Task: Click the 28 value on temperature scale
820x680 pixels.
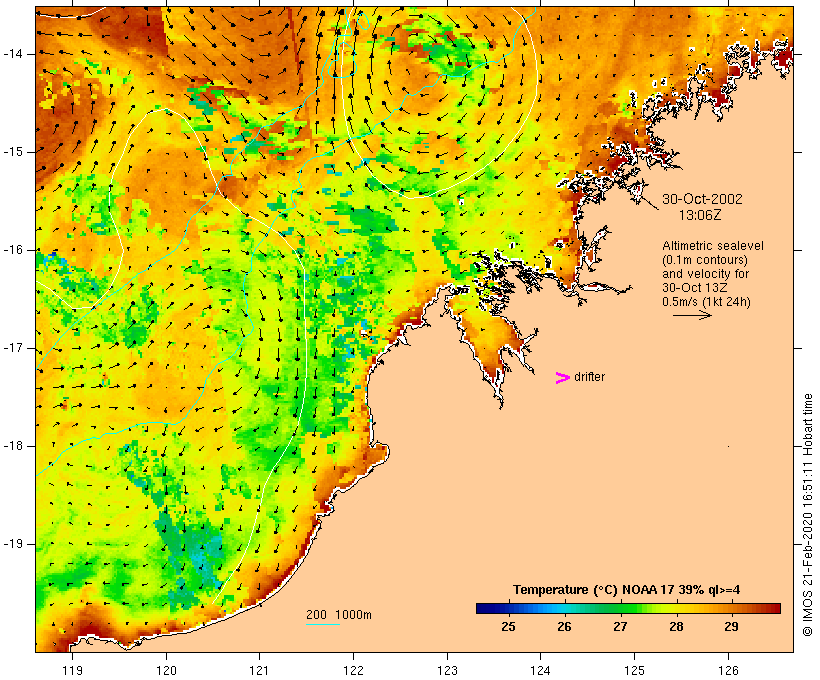Action: coord(676,626)
